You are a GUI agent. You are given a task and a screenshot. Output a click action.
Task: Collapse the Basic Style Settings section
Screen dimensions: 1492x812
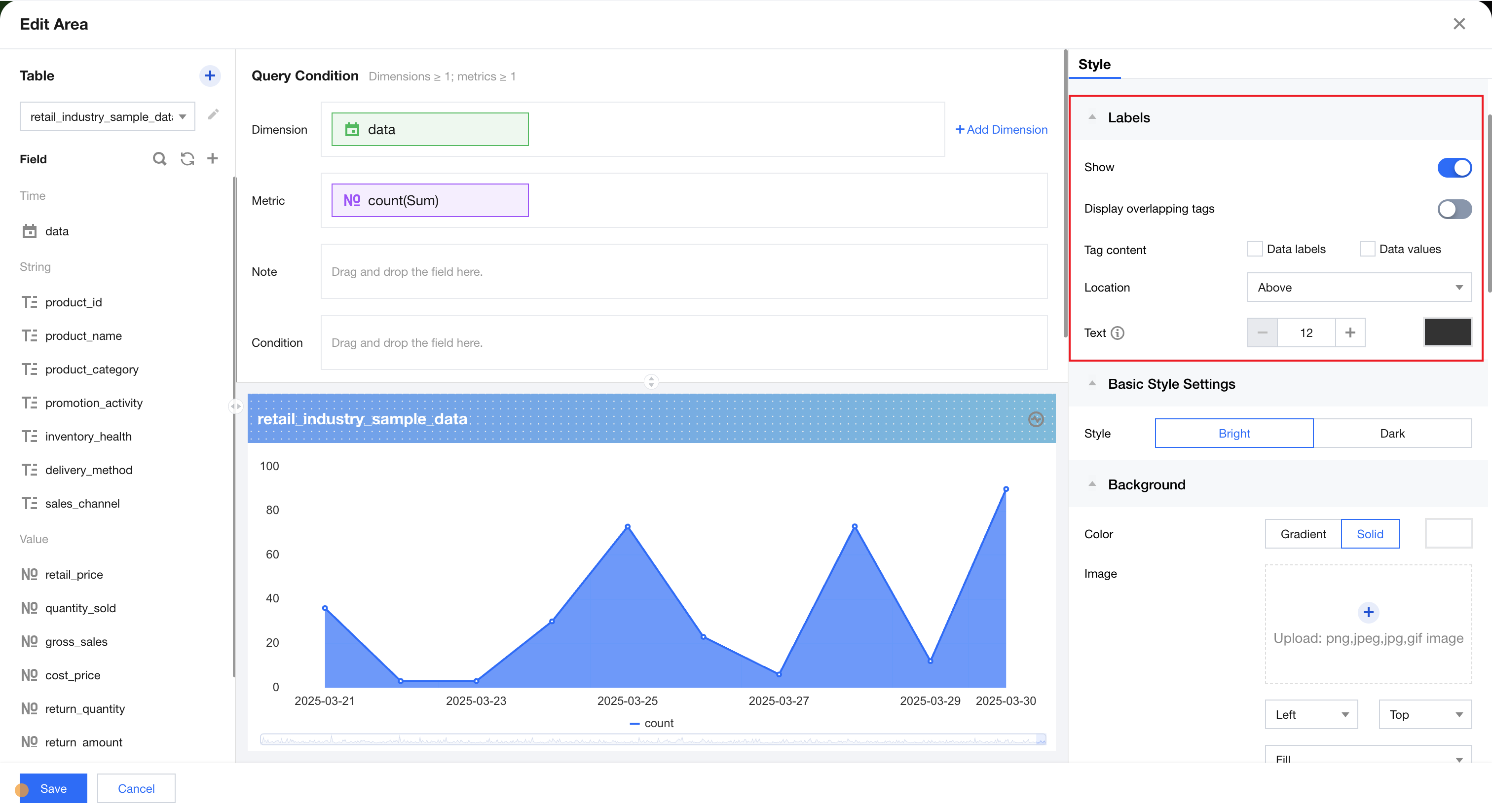click(x=1092, y=384)
